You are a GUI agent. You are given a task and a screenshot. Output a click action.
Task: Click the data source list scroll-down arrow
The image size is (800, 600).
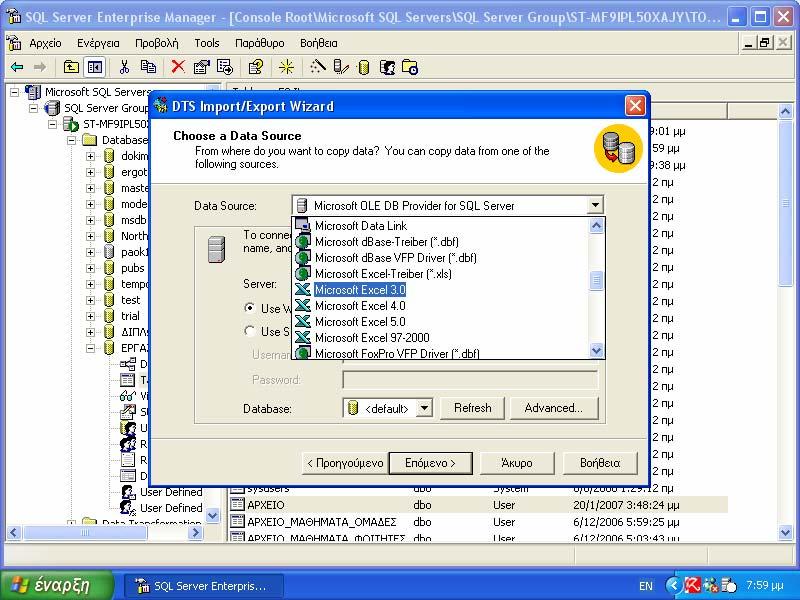[596, 351]
